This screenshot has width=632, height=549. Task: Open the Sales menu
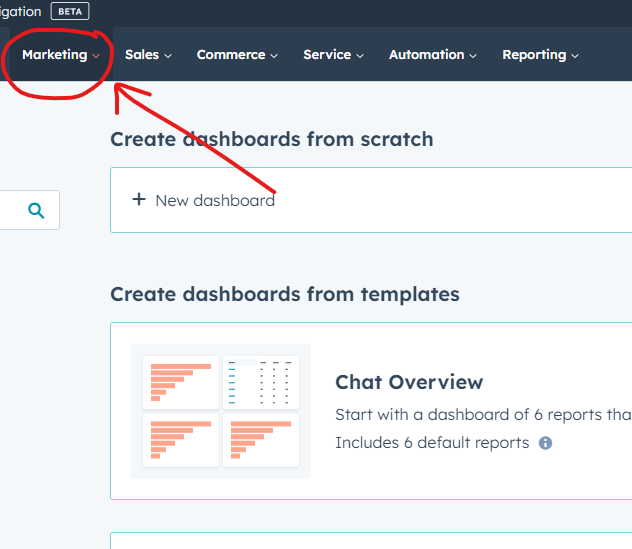coord(148,54)
